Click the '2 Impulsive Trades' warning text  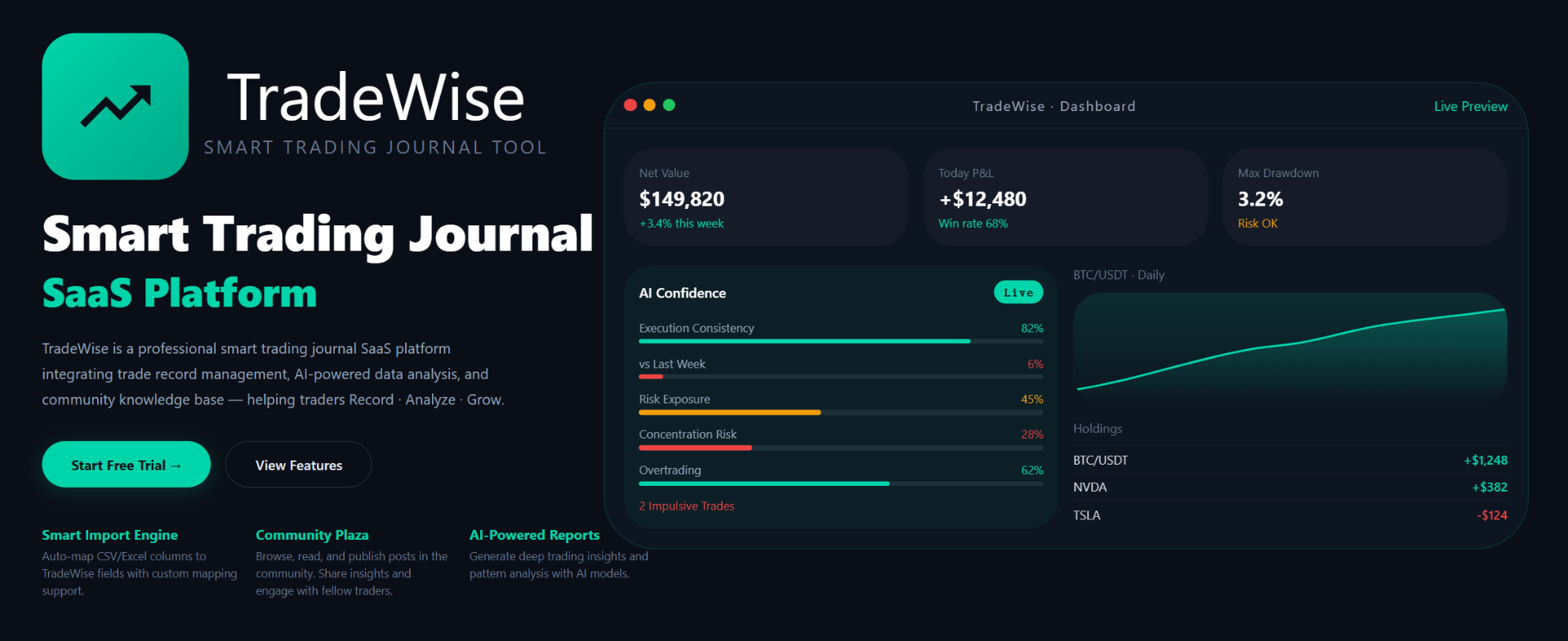(x=687, y=506)
